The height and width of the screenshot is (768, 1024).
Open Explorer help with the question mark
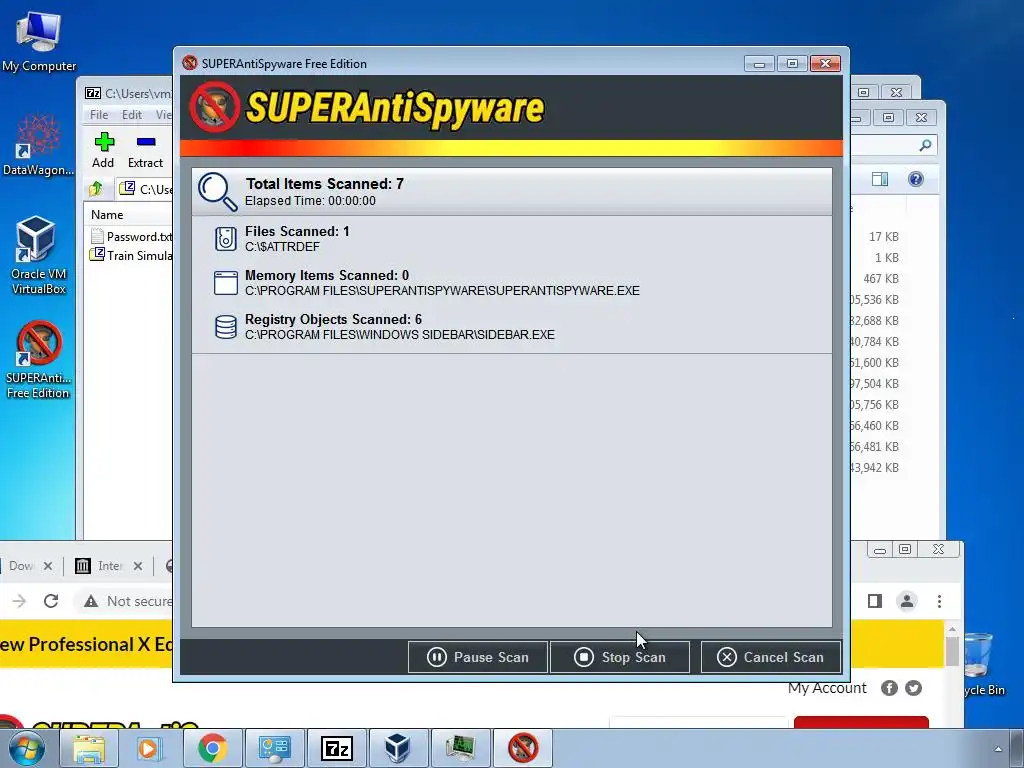(x=916, y=179)
